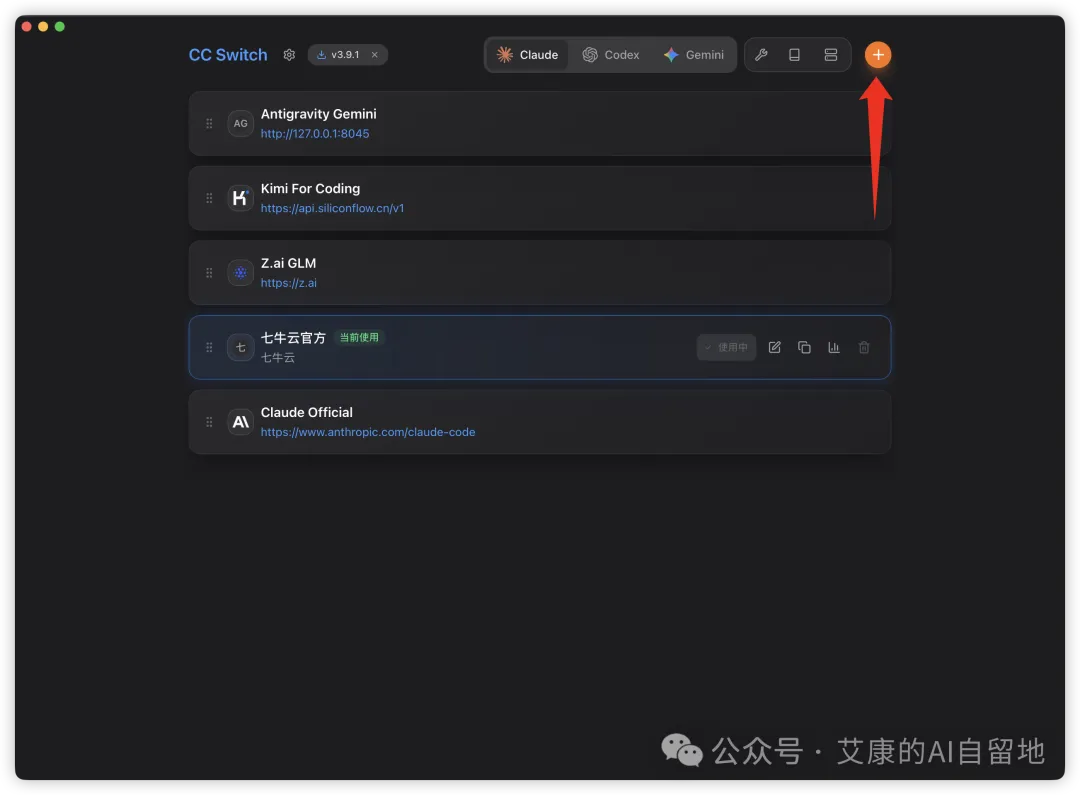This screenshot has height=795, width=1080.
Task: Grab the 七牛云官方 drag handle
Action: (209, 347)
